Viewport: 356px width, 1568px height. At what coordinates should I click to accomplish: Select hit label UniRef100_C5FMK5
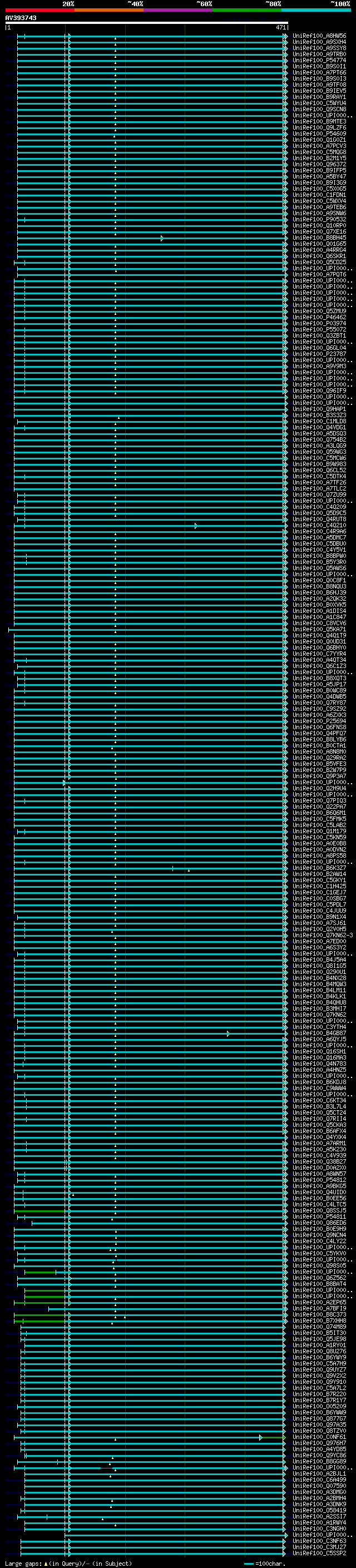coord(319,819)
